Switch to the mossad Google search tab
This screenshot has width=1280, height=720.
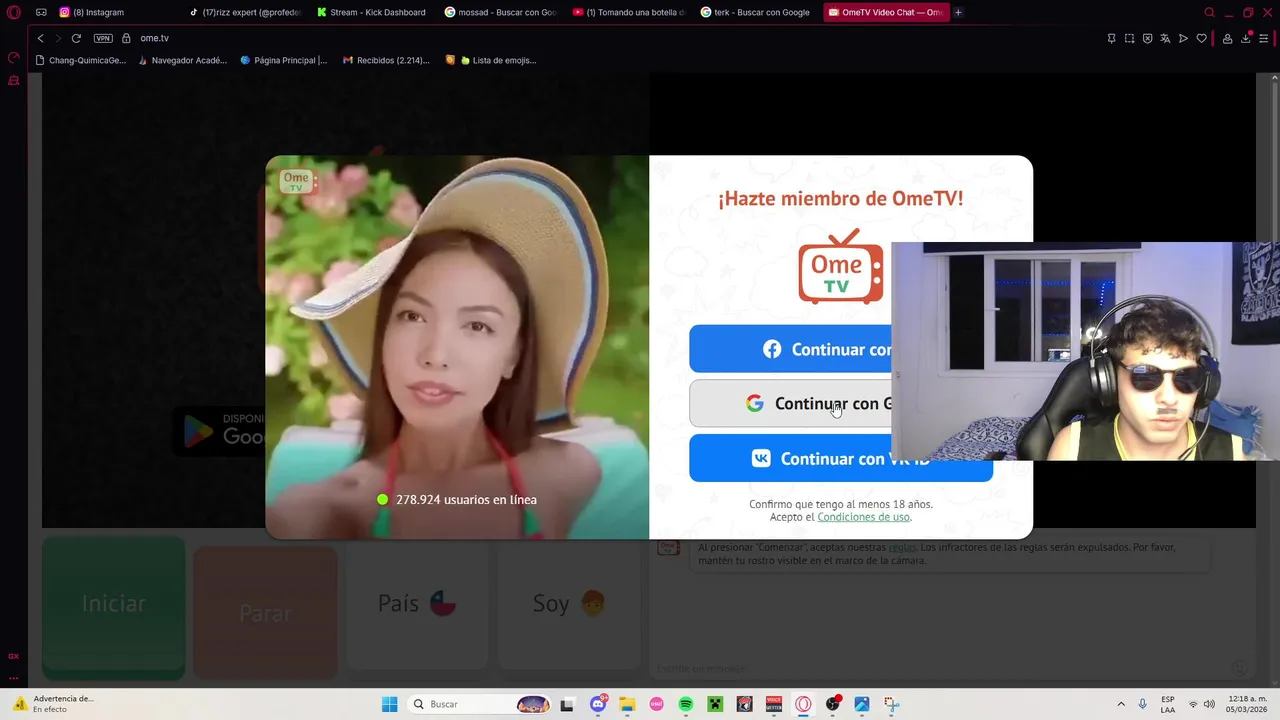tap(502, 12)
